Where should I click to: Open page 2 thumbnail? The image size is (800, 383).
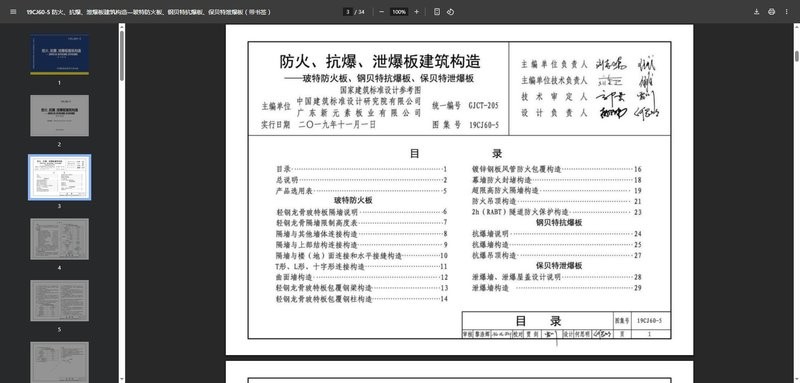[59, 116]
